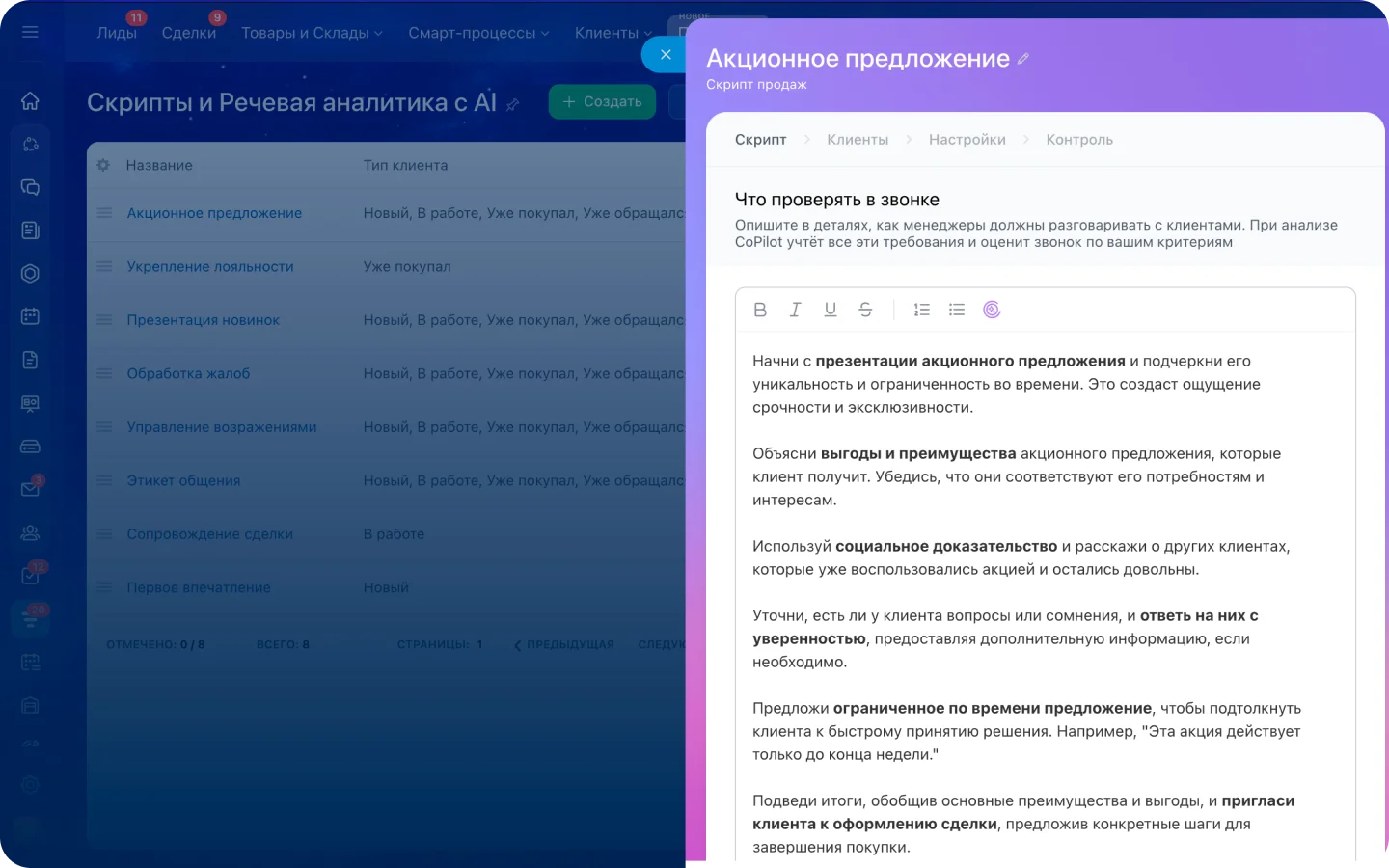Expand the Смарт-процессы dropdown
The width and height of the screenshot is (1389, 868).
click(477, 32)
